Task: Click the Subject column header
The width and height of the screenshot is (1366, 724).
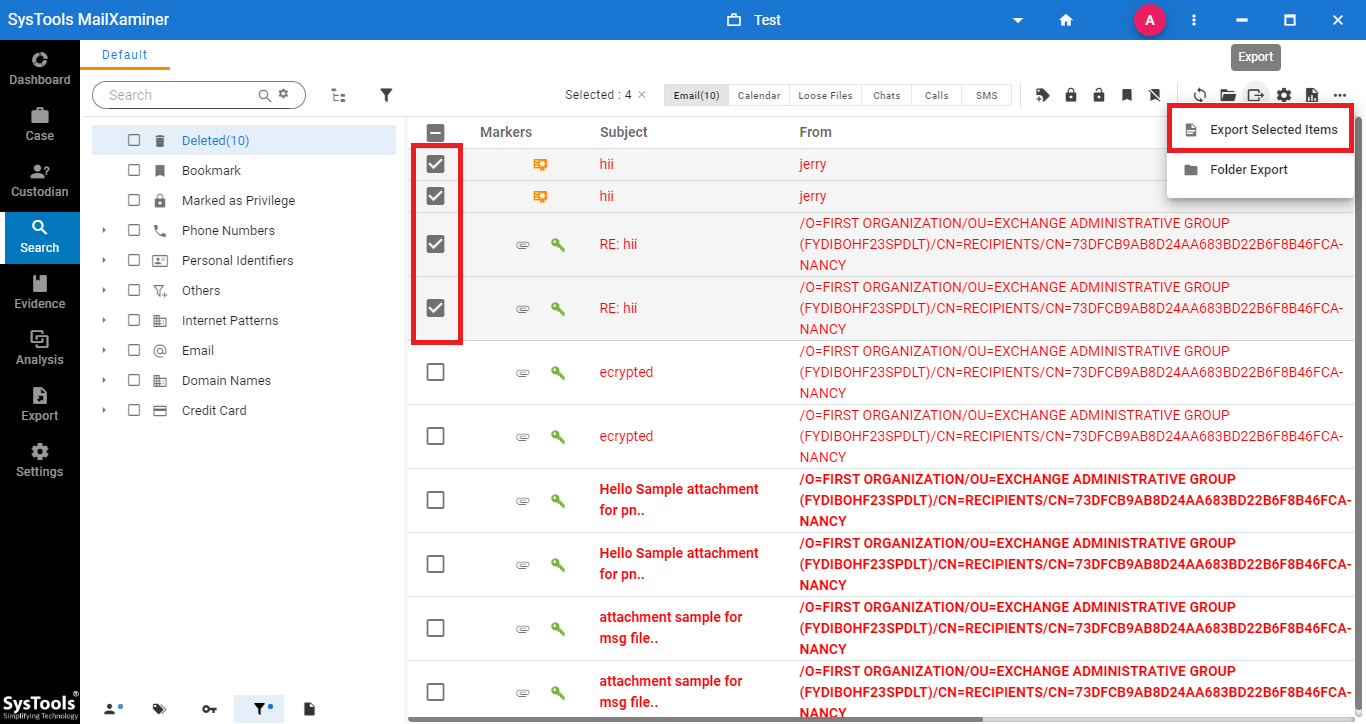Action: coord(624,132)
